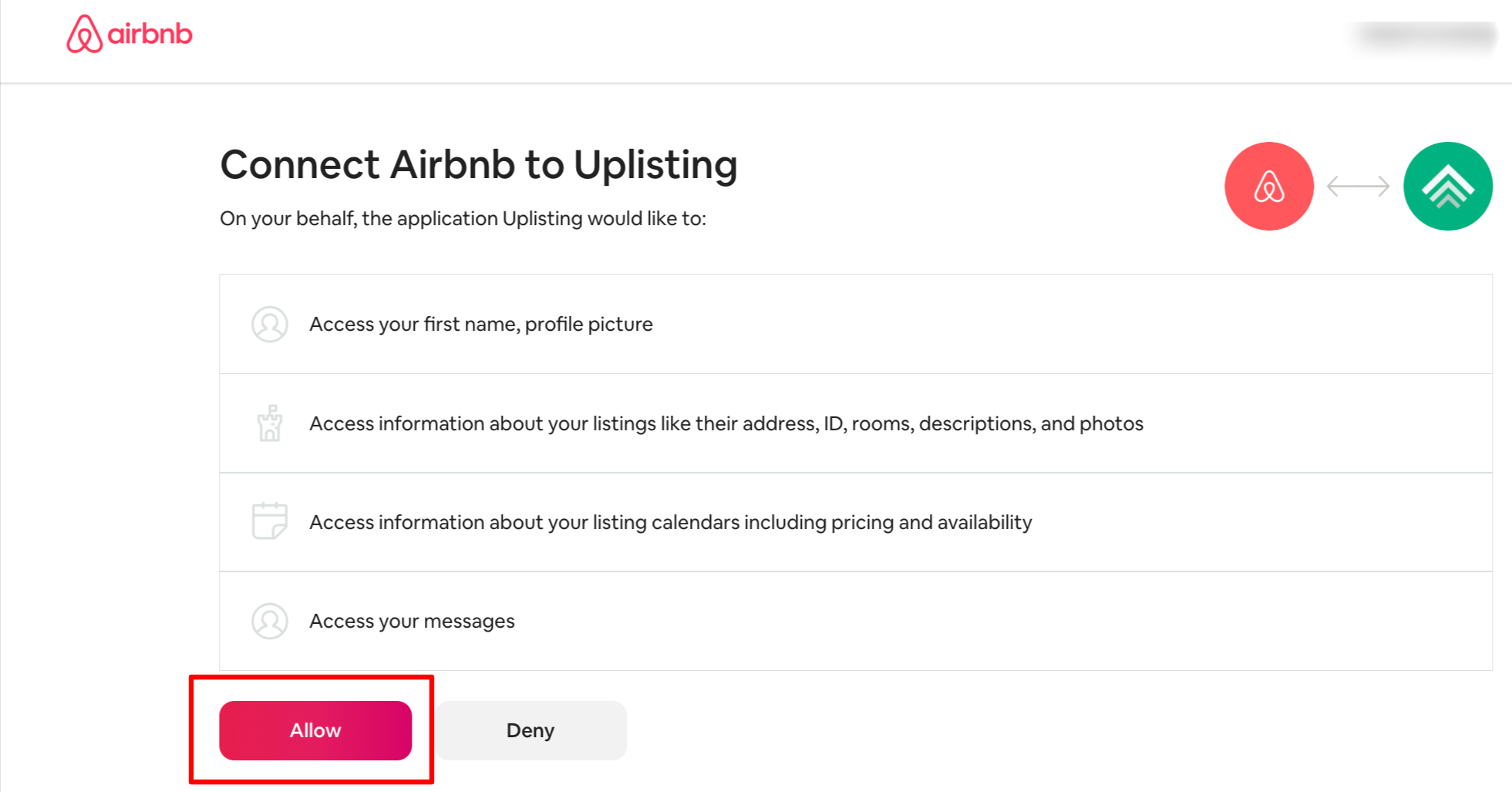Click the Connect Airbnb to Uplisting heading
The width and height of the screenshot is (1512, 792).
(x=478, y=165)
